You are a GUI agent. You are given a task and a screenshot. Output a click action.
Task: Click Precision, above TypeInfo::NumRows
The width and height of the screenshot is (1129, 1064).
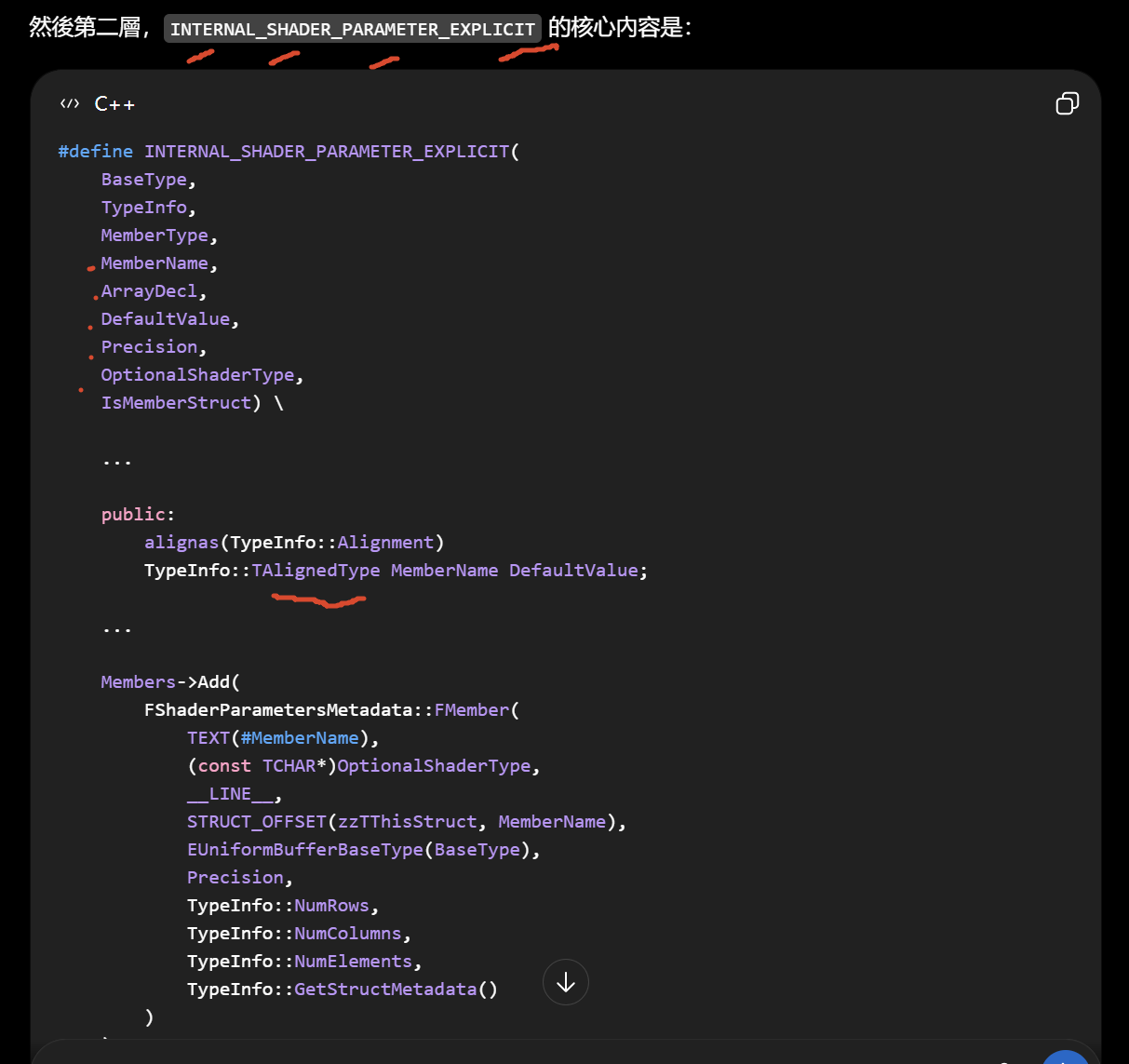coord(240,877)
